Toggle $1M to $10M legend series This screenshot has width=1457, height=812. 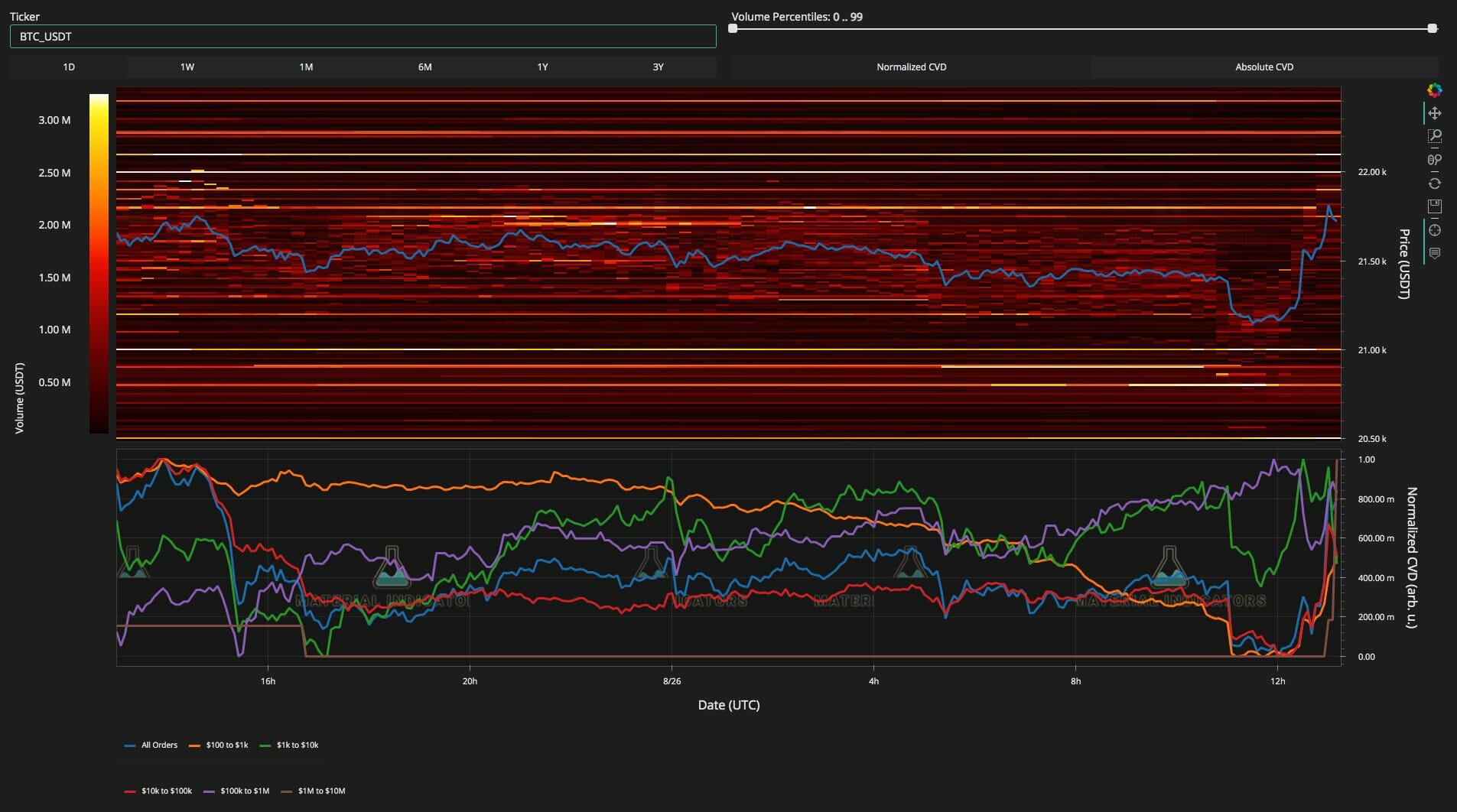pyautogui.click(x=314, y=791)
